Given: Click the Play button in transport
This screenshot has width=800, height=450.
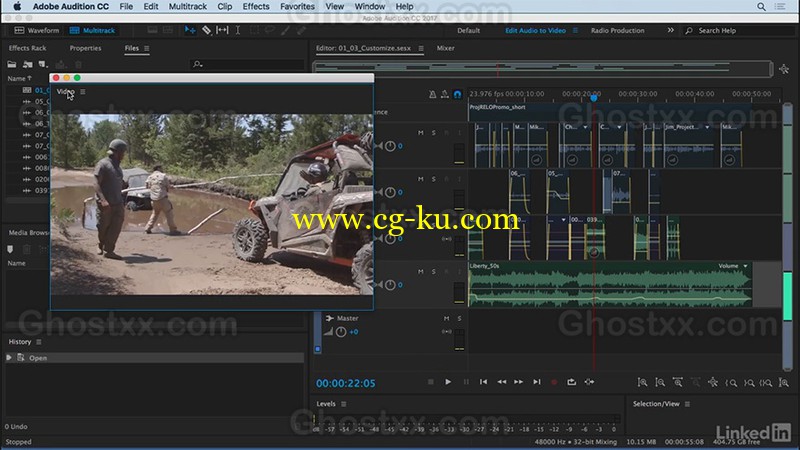Looking at the screenshot, I should (x=448, y=382).
